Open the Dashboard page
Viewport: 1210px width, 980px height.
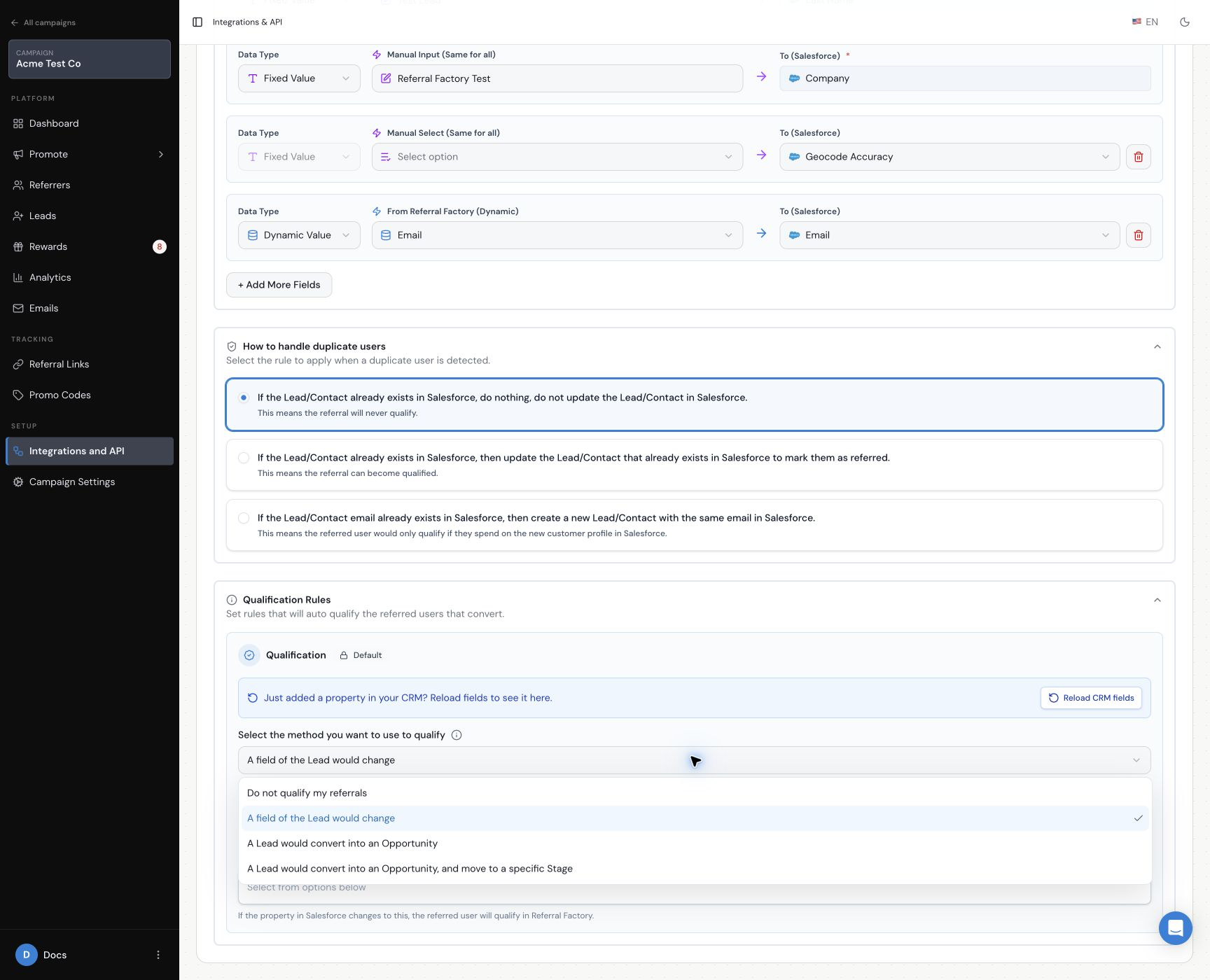click(90, 123)
